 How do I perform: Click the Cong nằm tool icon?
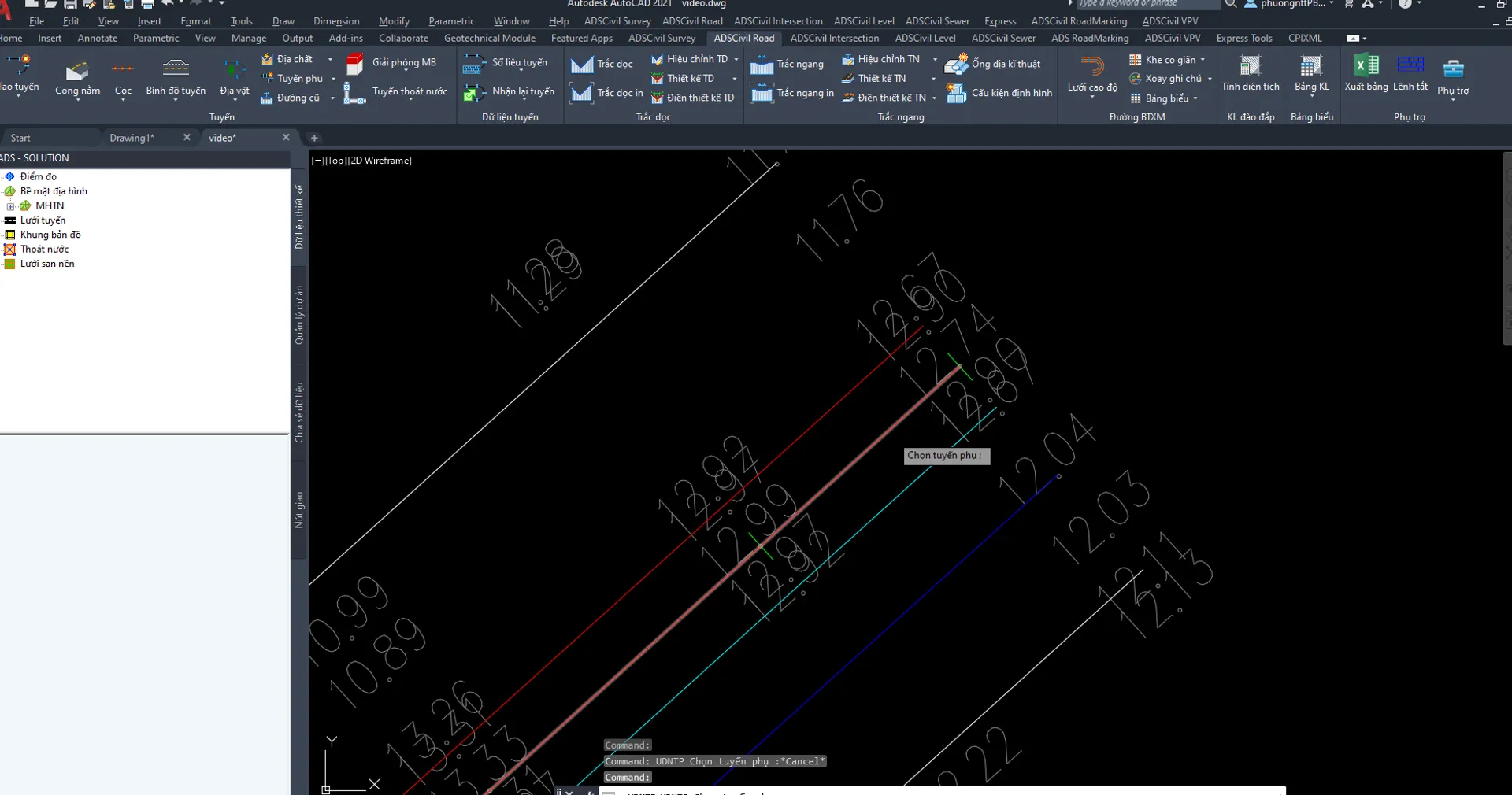pyautogui.click(x=77, y=70)
